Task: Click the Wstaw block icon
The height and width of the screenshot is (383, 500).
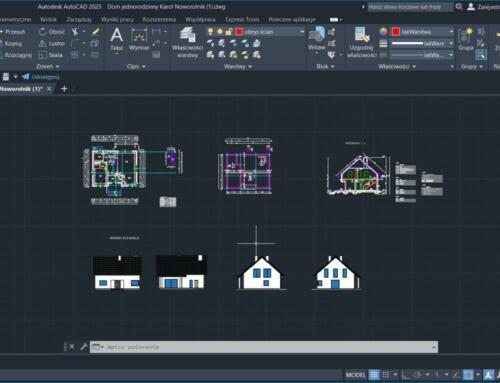Action: point(317,39)
